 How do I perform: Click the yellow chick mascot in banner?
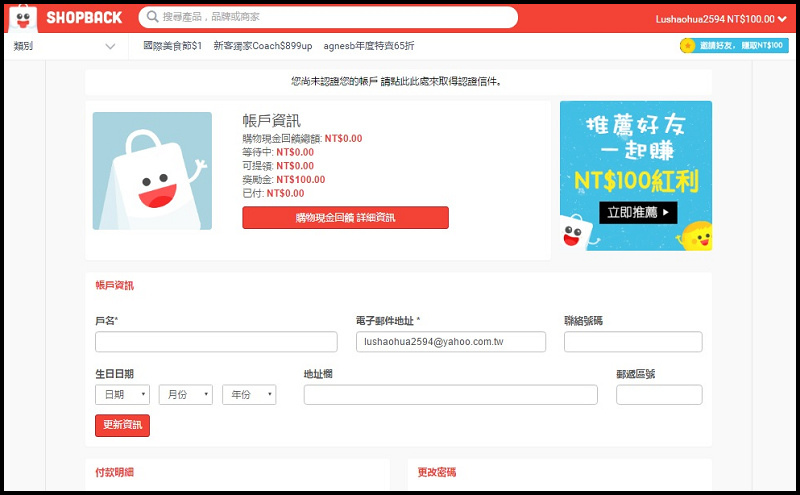click(695, 236)
